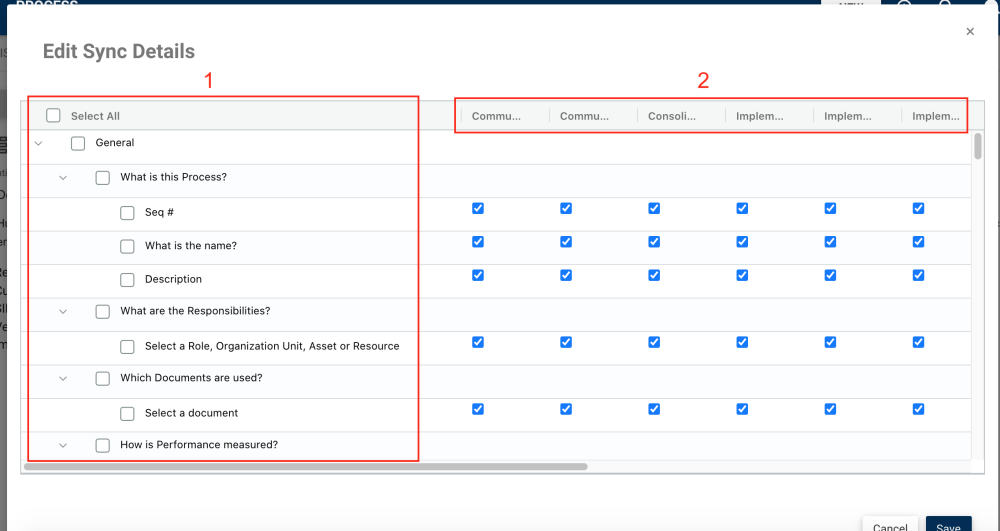
Task: Collapse 'Which Documents are used?' group
Action: point(63,379)
